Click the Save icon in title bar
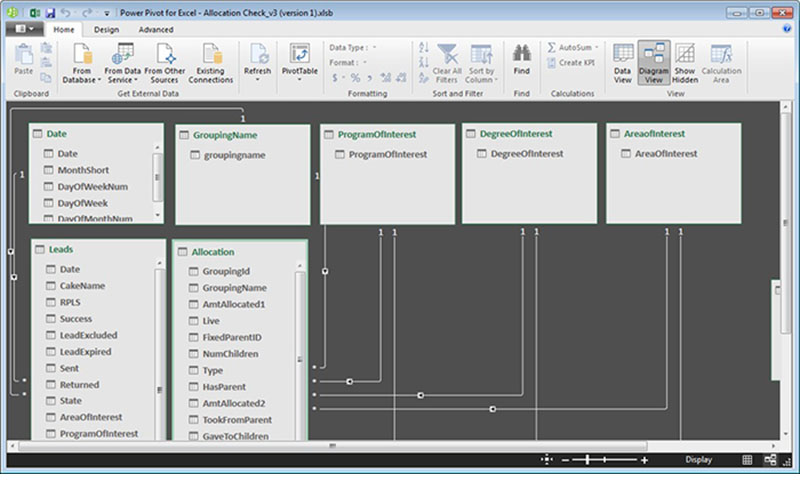Screen dimensions: 800x500 (x=50, y=13)
